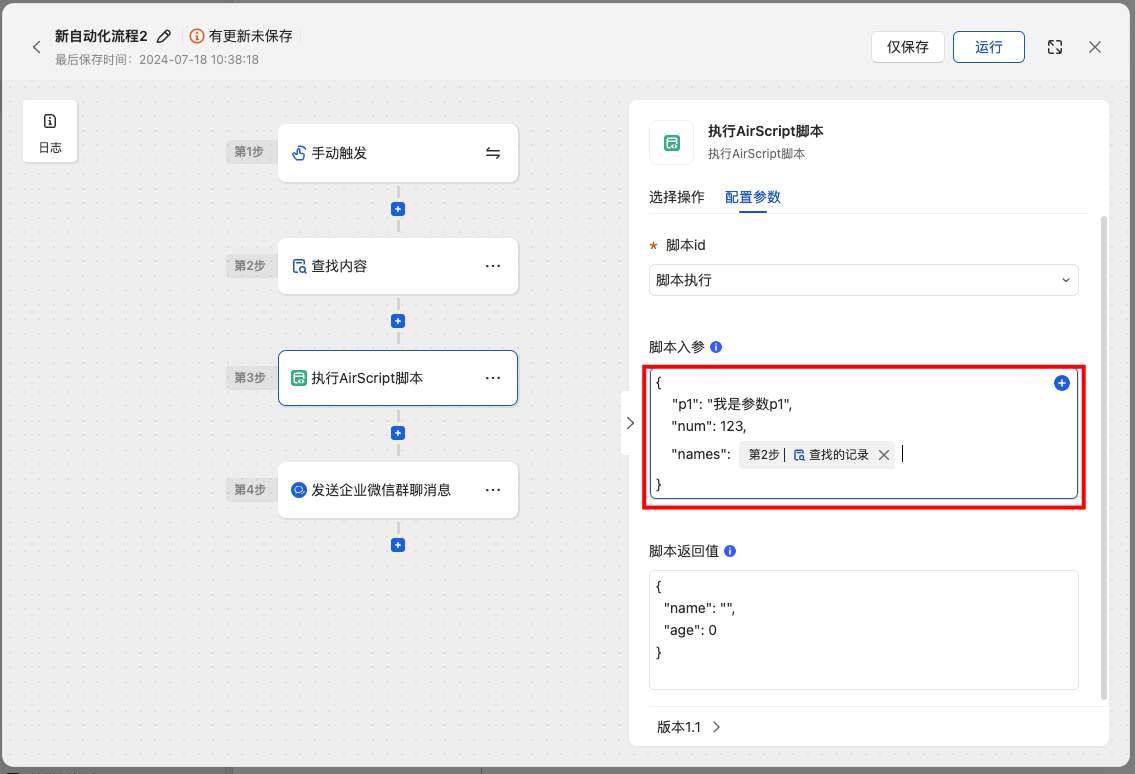The image size is (1135, 774).
Task: Open the 日志 log panel
Action: coord(50,133)
